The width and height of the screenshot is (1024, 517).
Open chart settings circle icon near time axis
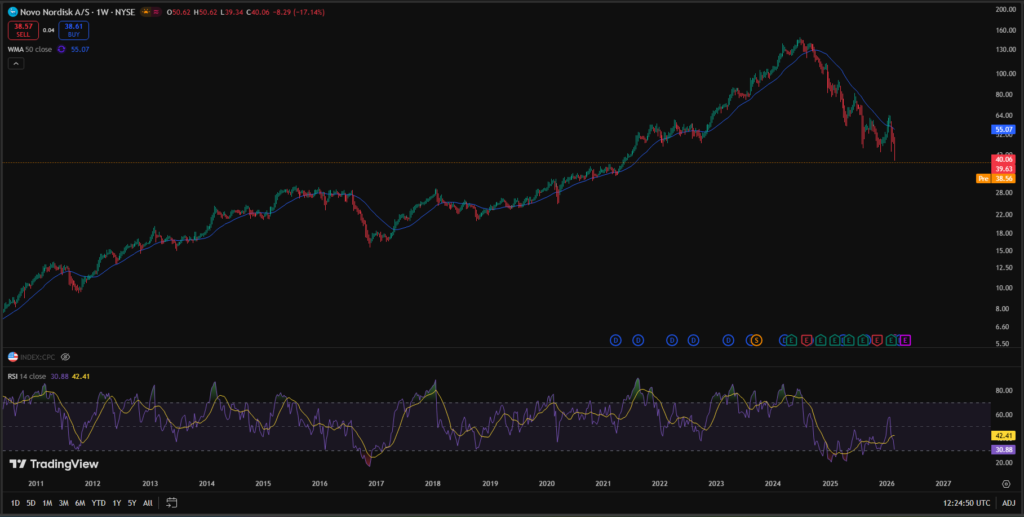[1006, 484]
